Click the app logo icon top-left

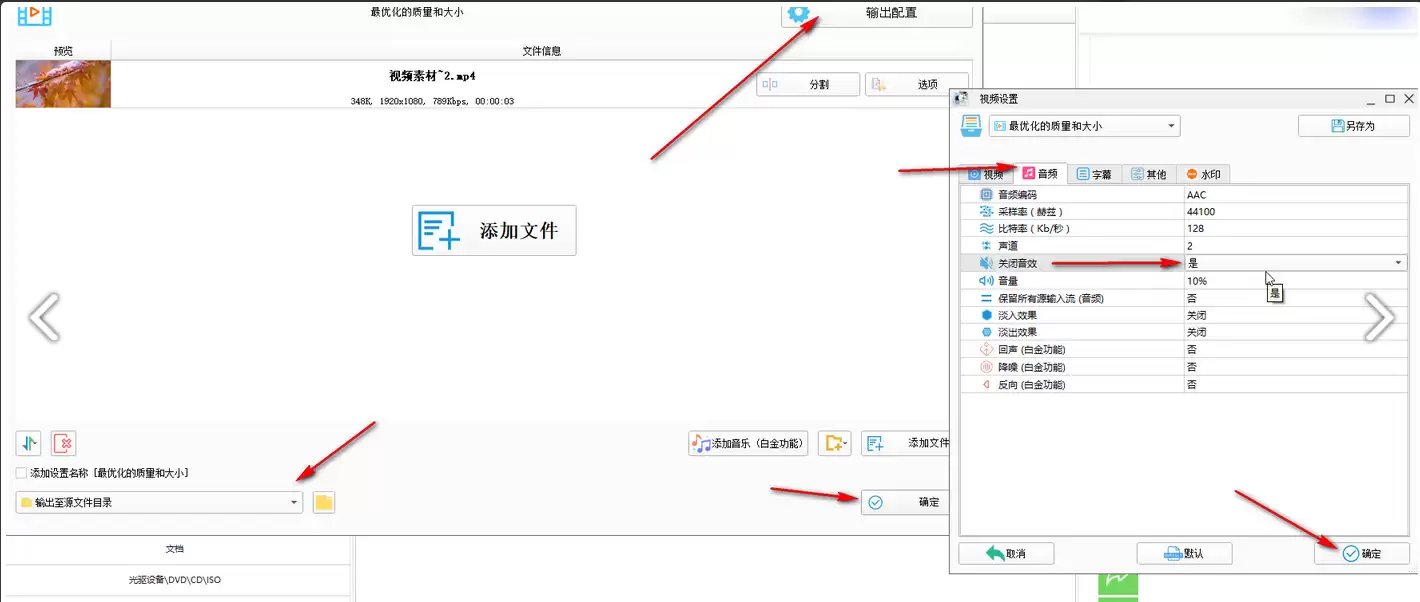coord(34,14)
